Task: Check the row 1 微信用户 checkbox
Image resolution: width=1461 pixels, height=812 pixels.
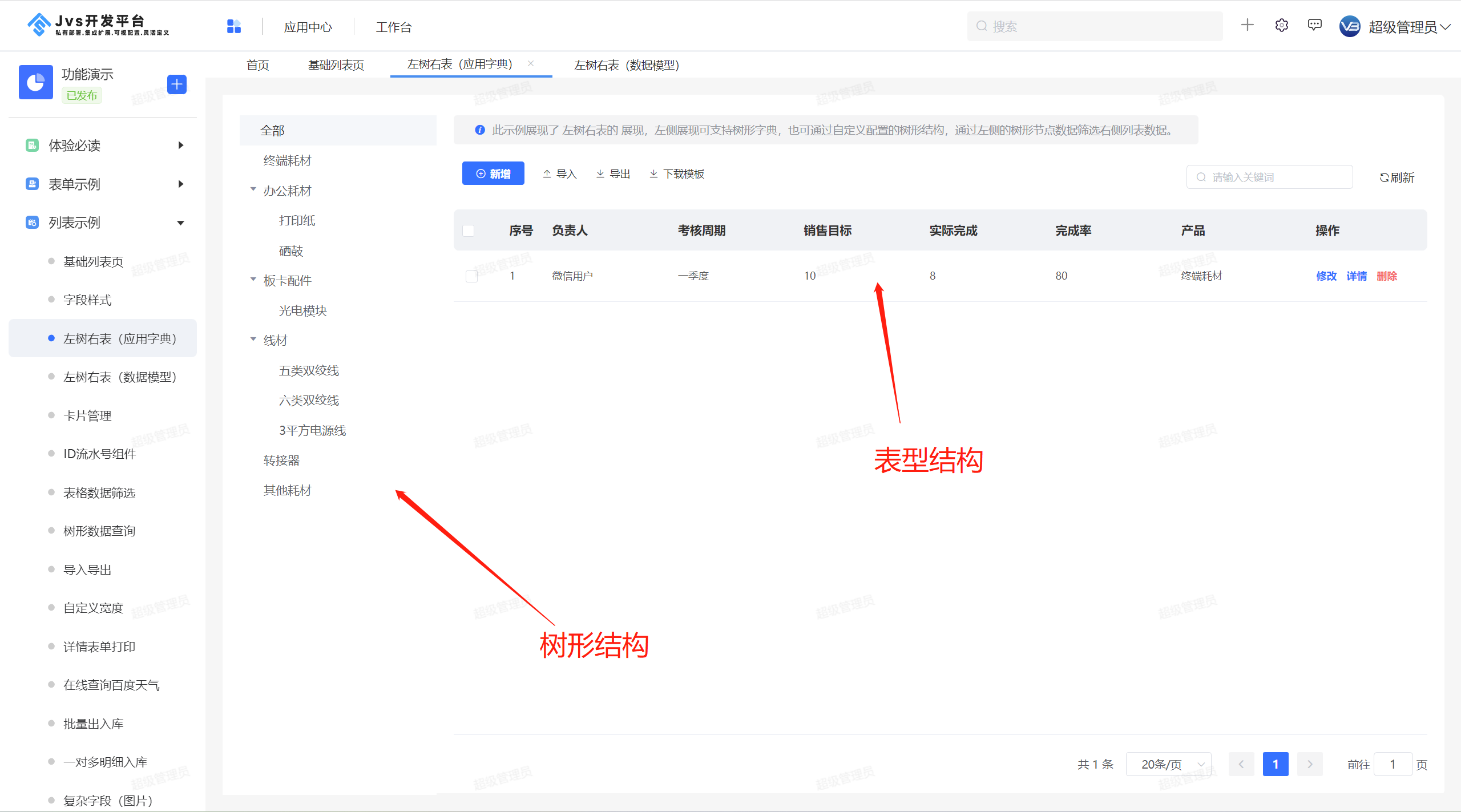Action: 472,276
